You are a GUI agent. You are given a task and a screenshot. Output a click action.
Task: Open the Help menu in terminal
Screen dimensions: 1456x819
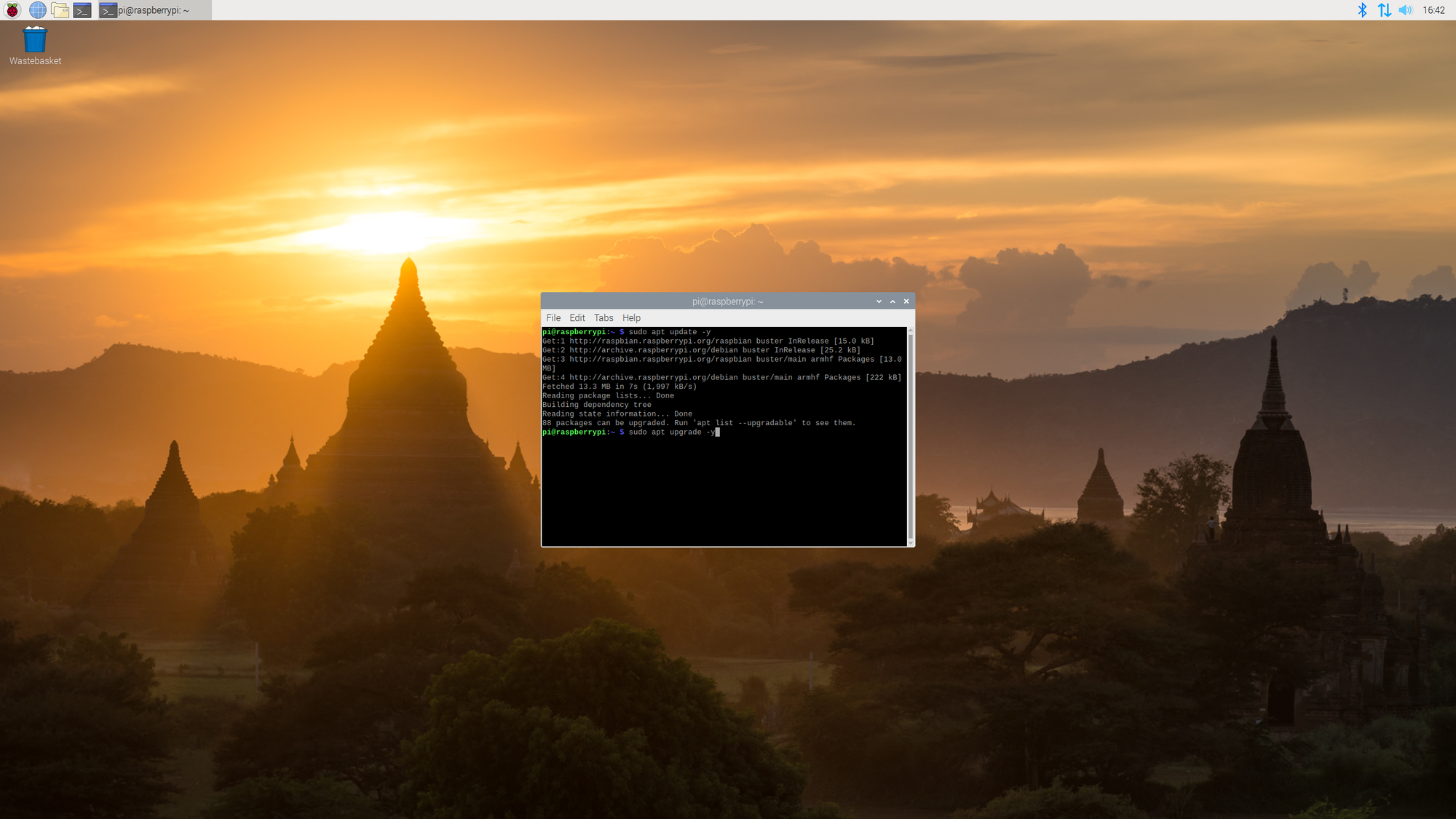(631, 318)
